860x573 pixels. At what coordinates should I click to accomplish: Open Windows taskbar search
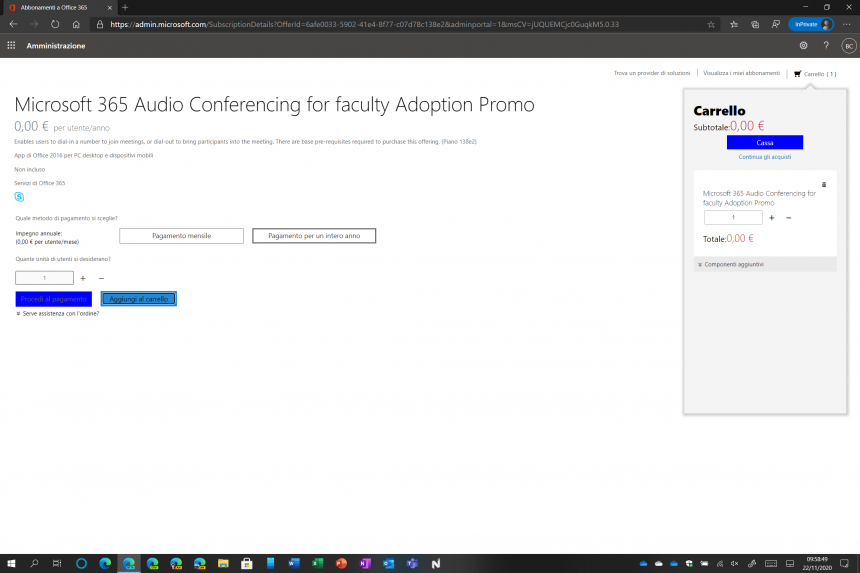34,563
